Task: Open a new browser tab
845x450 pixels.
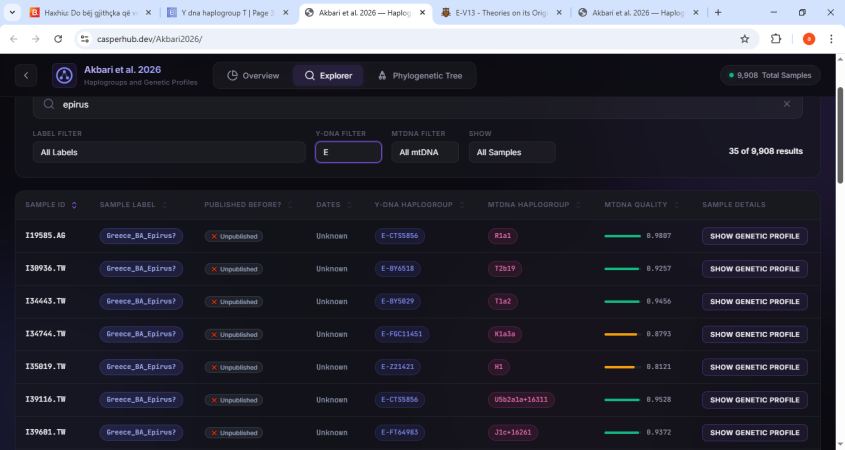Action: click(x=718, y=12)
